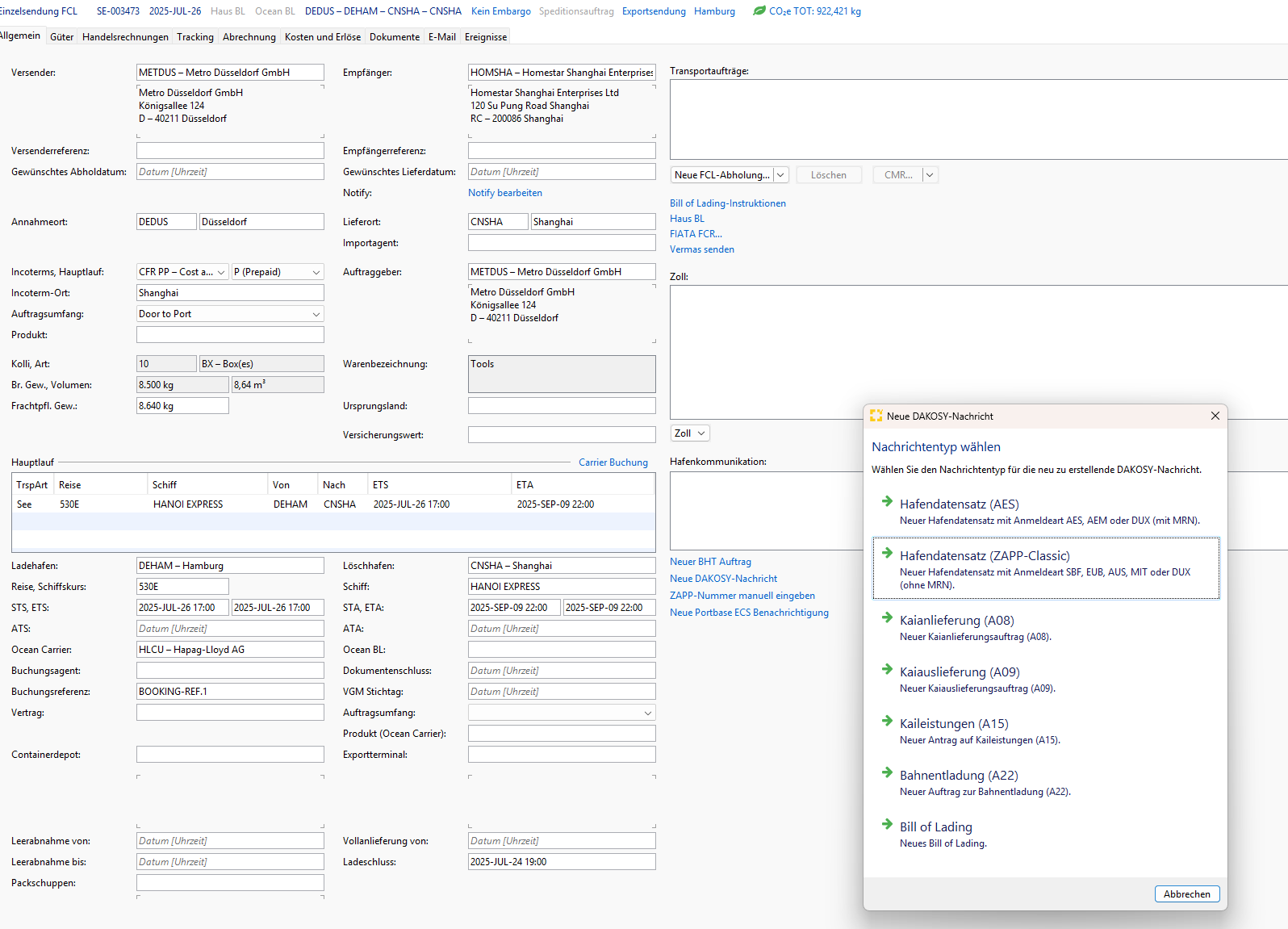Choose Hafendatensatz (AES) message type
1288x929 pixels.
1046,512
